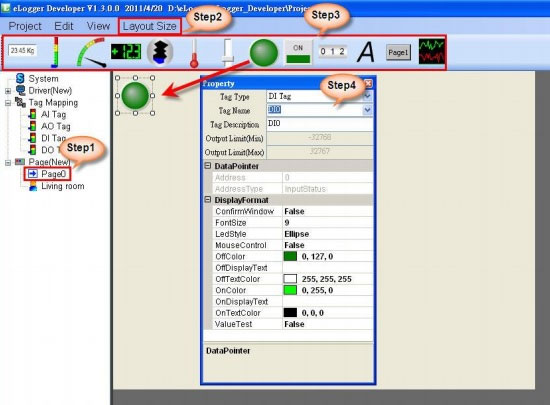Collapse the DataPointer property section
The image size is (550, 405).
(208, 166)
